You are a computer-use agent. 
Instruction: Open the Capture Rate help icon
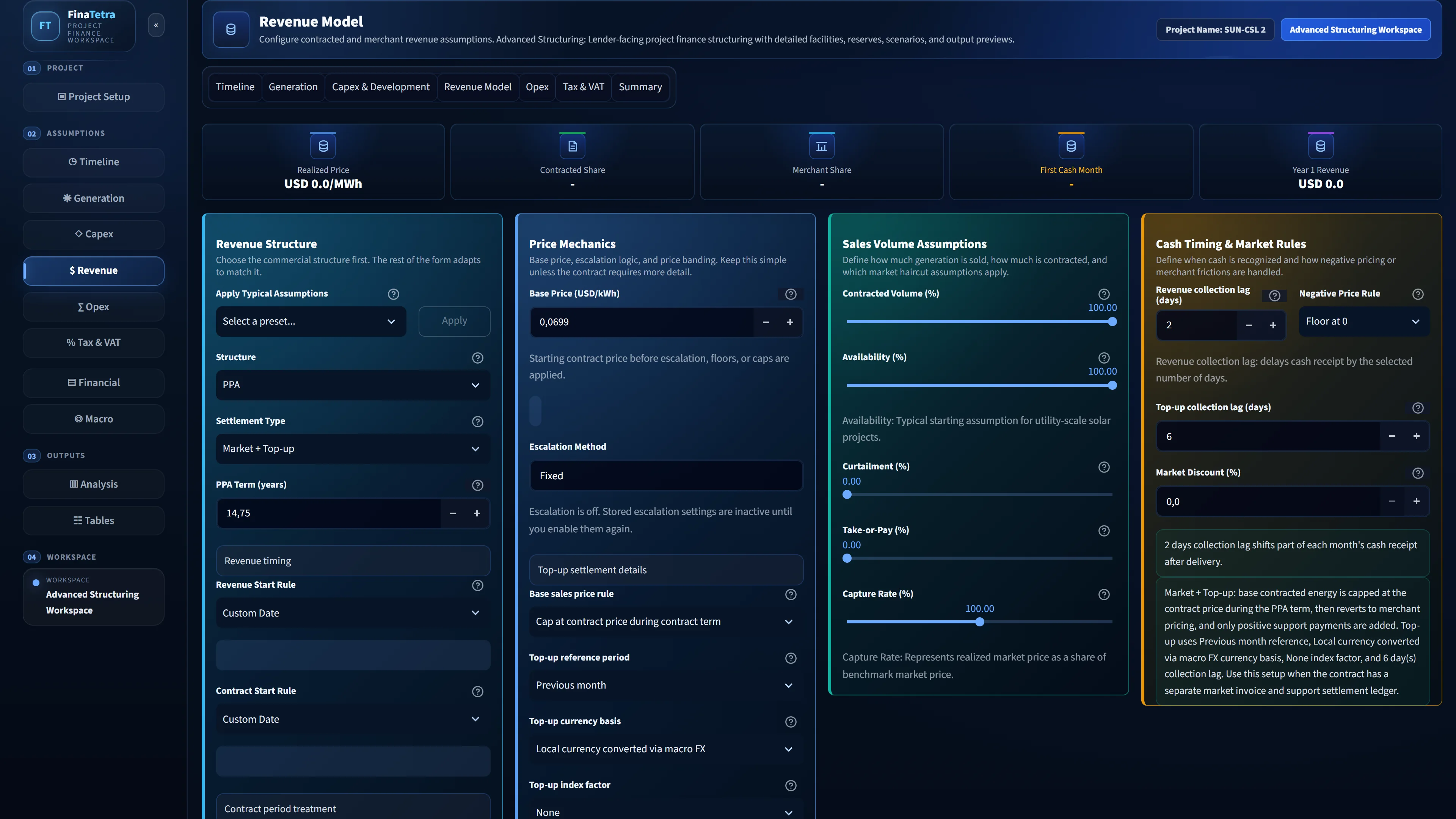[x=1104, y=595]
